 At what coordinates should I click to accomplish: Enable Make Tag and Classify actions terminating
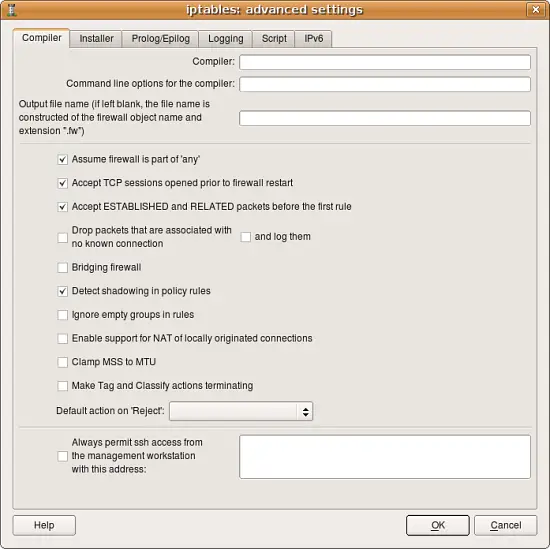point(62,386)
